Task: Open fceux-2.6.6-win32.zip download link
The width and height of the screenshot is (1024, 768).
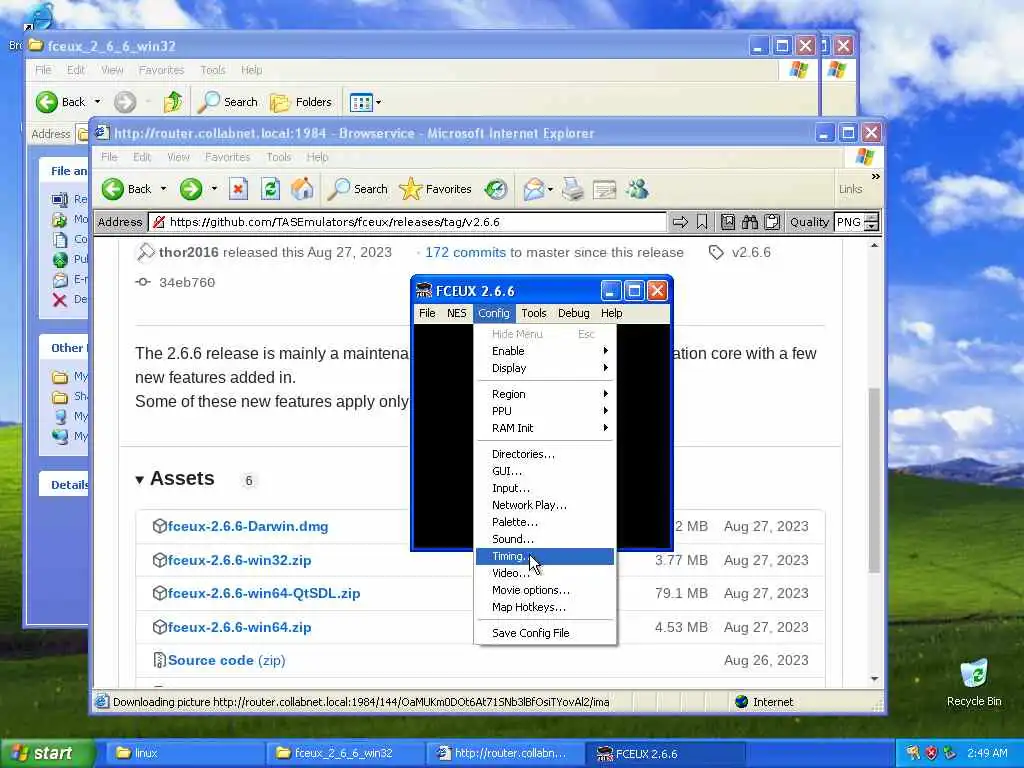Action: pos(239,560)
